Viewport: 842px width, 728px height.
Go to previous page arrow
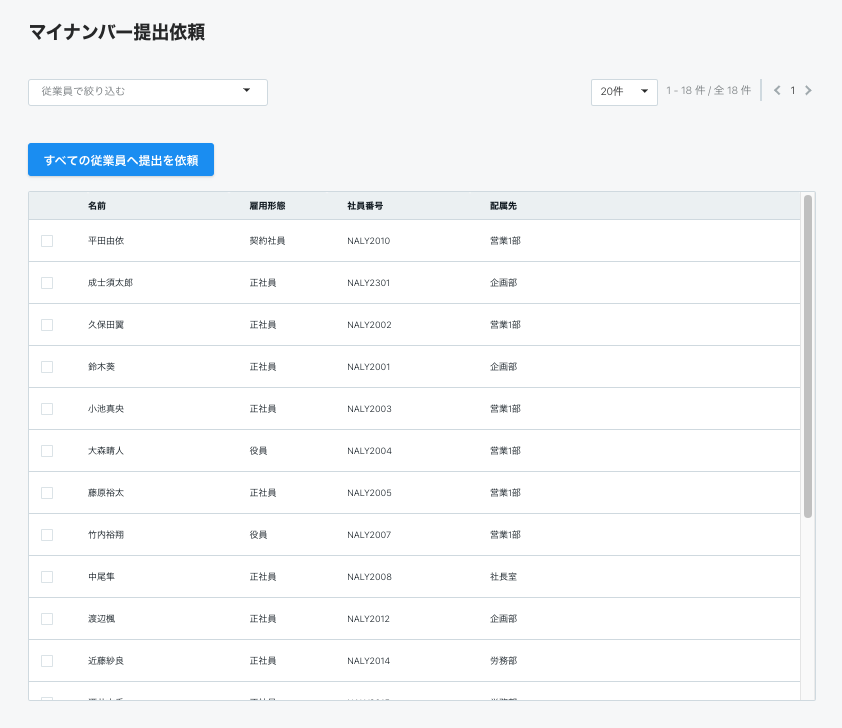pyautogui.click(x=777, y=91)
